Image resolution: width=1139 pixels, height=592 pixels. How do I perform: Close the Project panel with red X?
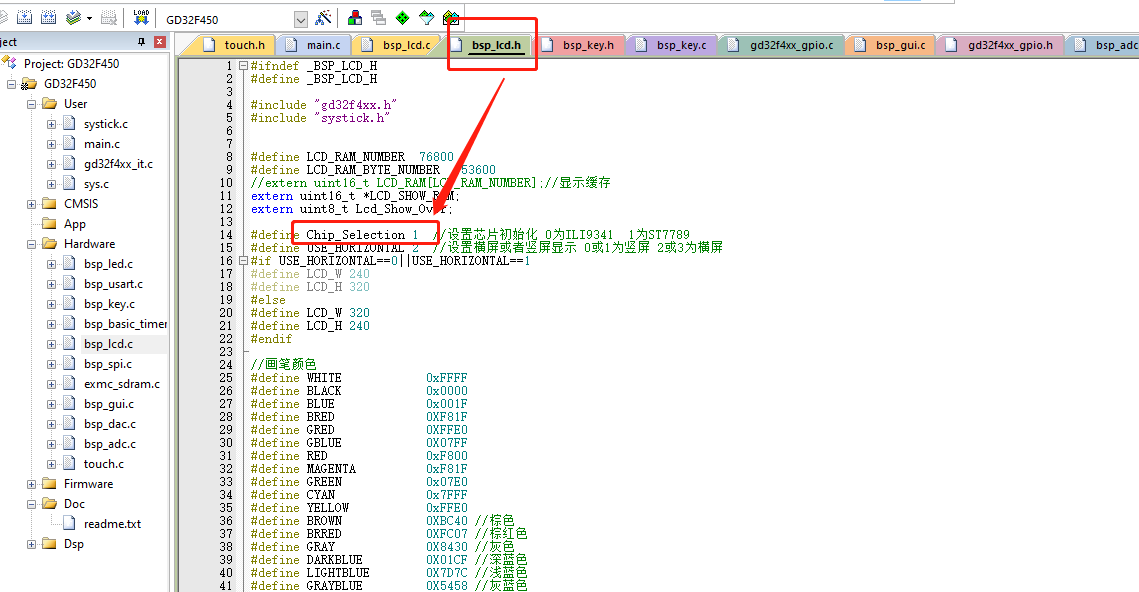point(160,42)
